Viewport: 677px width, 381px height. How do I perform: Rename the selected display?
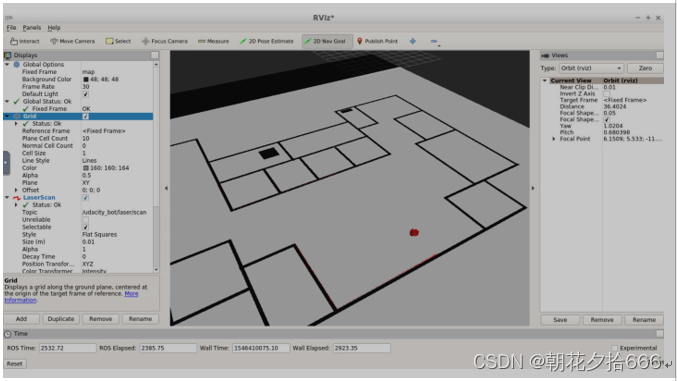point(140,319)
